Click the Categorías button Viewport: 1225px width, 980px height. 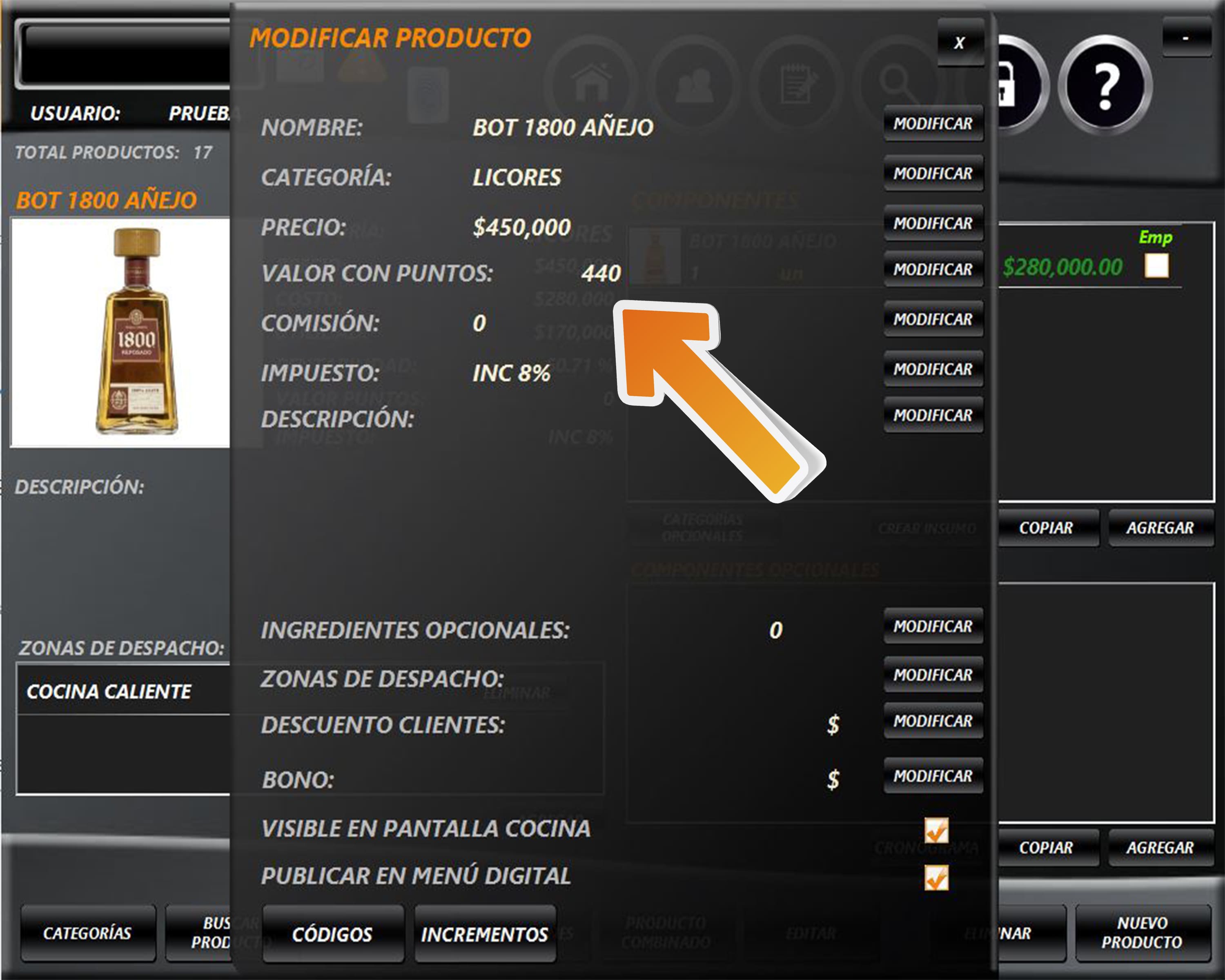click(x=87, y=933)
